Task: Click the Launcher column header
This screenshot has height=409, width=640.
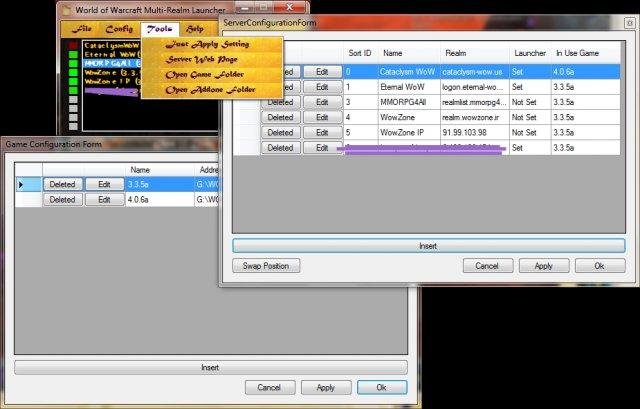Action: tap(530, 53)
